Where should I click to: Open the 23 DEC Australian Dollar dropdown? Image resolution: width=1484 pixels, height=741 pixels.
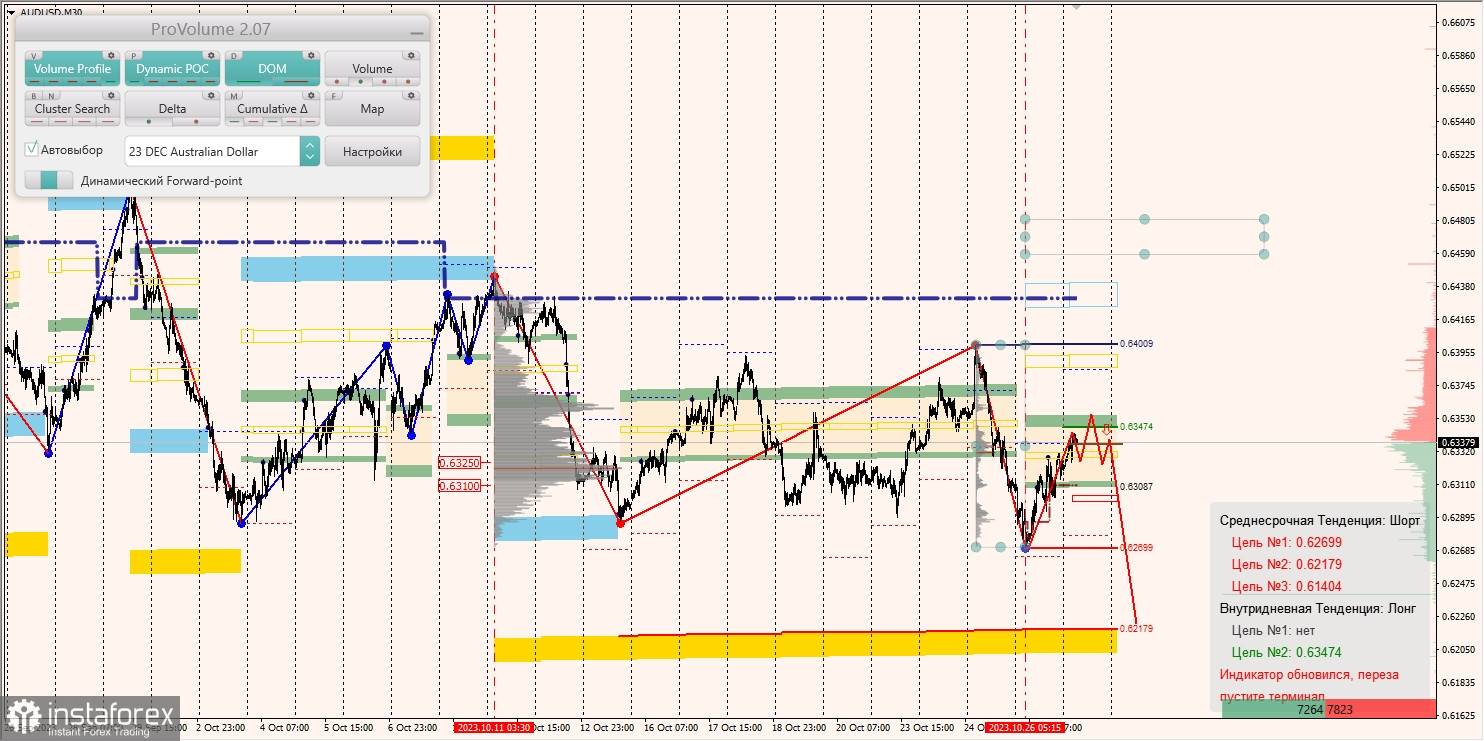tap(211, 151)
